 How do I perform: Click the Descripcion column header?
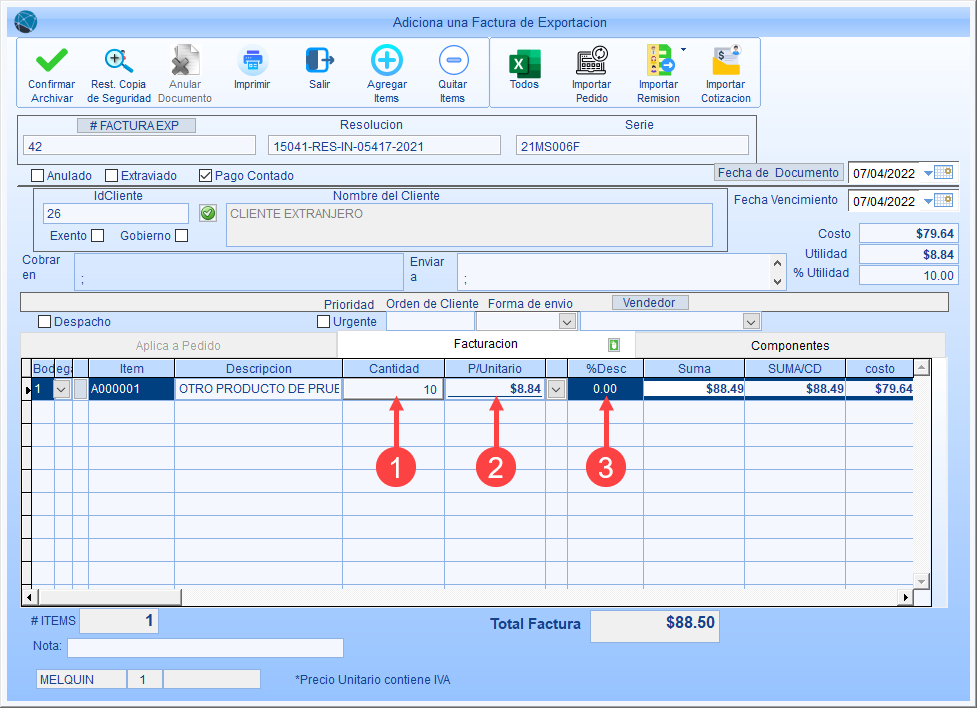pyautogui.click(x=259, y=368)
